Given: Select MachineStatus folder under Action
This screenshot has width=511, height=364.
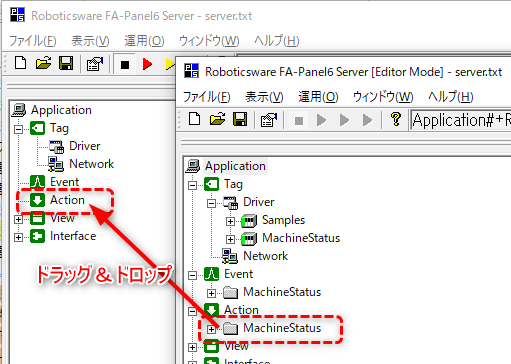Looking at the screenshot, I should pos(282,328).
